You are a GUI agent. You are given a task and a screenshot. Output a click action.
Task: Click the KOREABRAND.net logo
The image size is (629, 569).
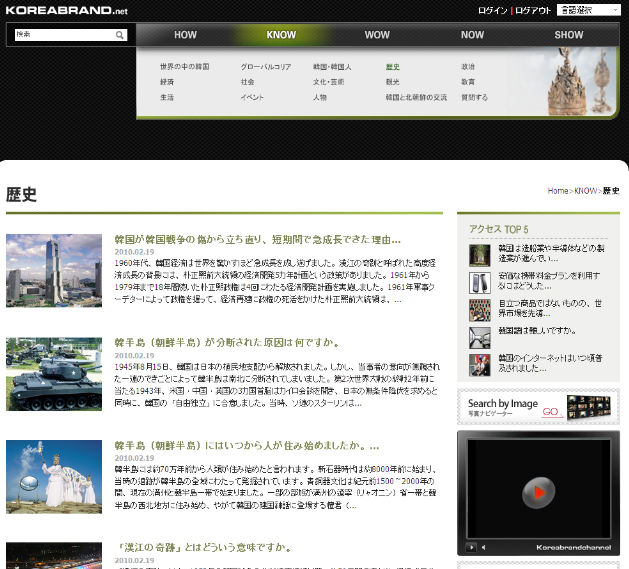[67, 10]
